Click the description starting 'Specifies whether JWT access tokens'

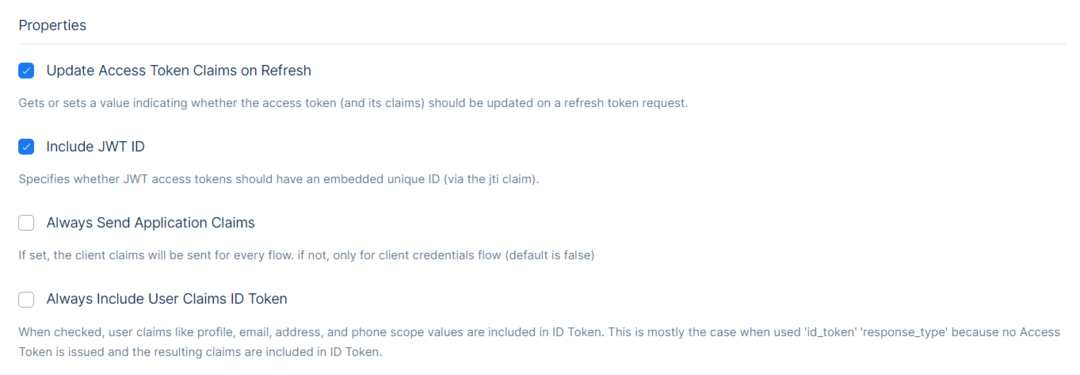pyautogui.click(x=278, y=180)
